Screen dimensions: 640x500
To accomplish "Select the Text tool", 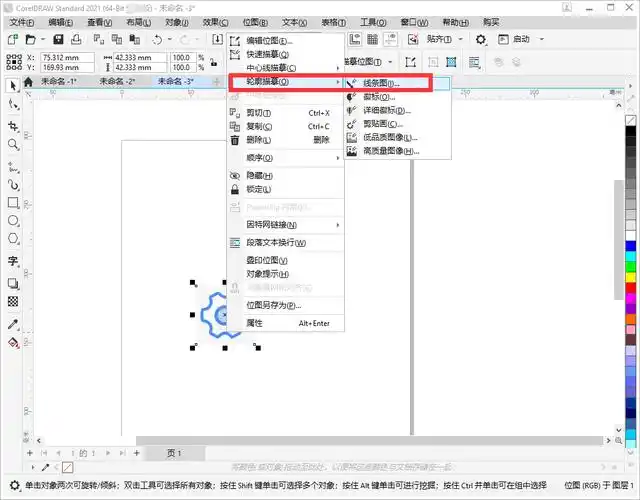I will [13, 261].
